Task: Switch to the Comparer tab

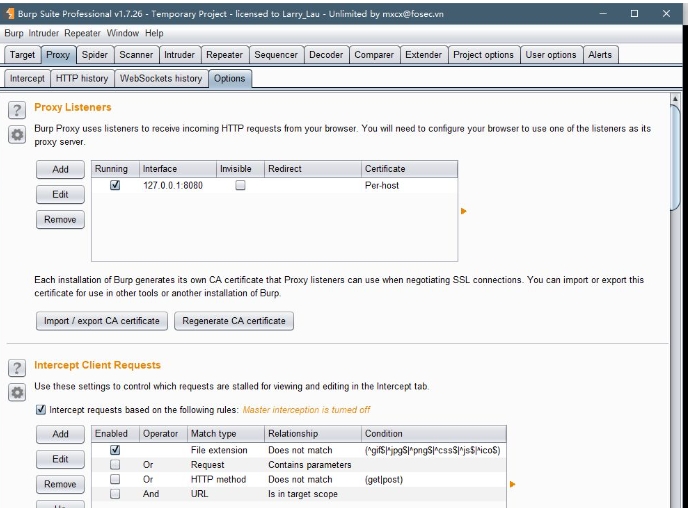Action: coord(374,55)
